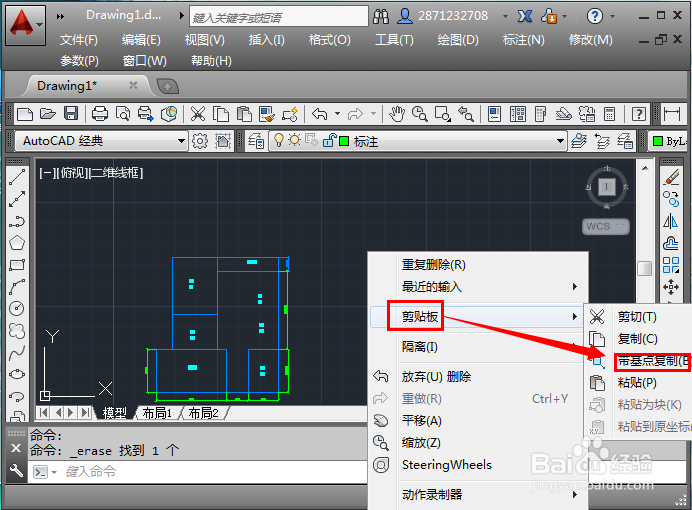Image resolution: width=692 pixels, height=510 pixels.
Task: Expand the Help dropdown arrow in title bar
Action: pos(612,16)
